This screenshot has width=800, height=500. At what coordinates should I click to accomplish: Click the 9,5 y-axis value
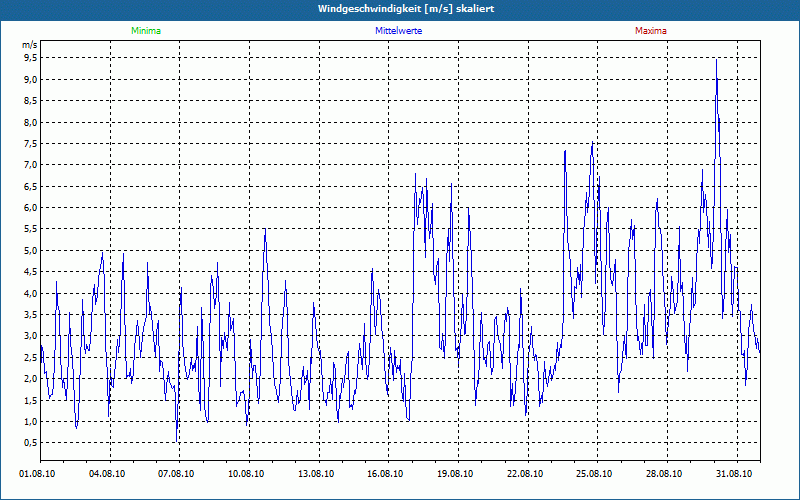click(x=31, y=58)
